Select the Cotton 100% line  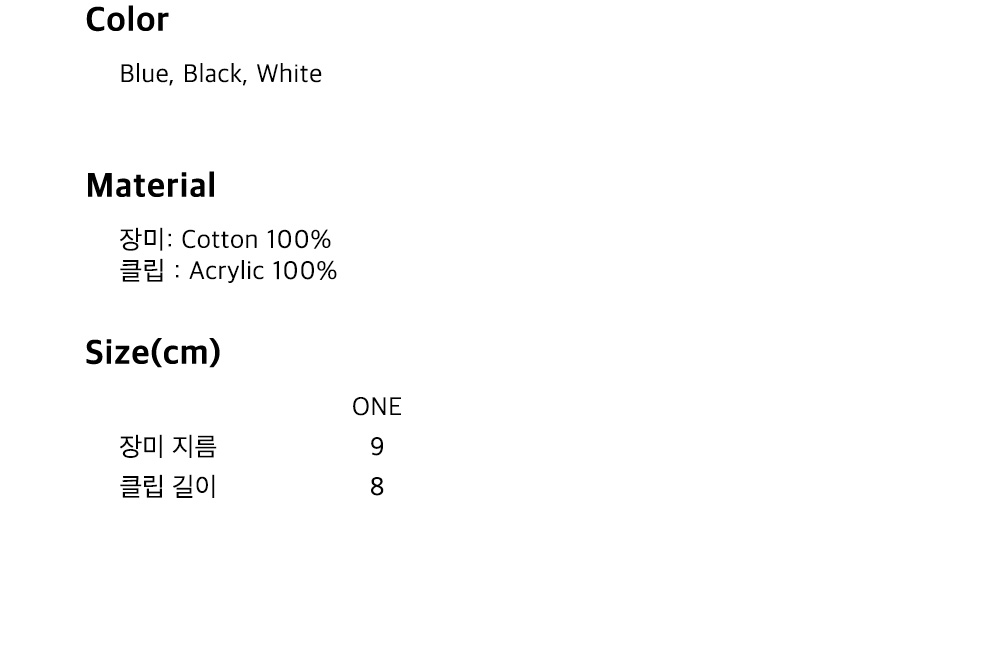pyautogui.click(x=225, y=239)
